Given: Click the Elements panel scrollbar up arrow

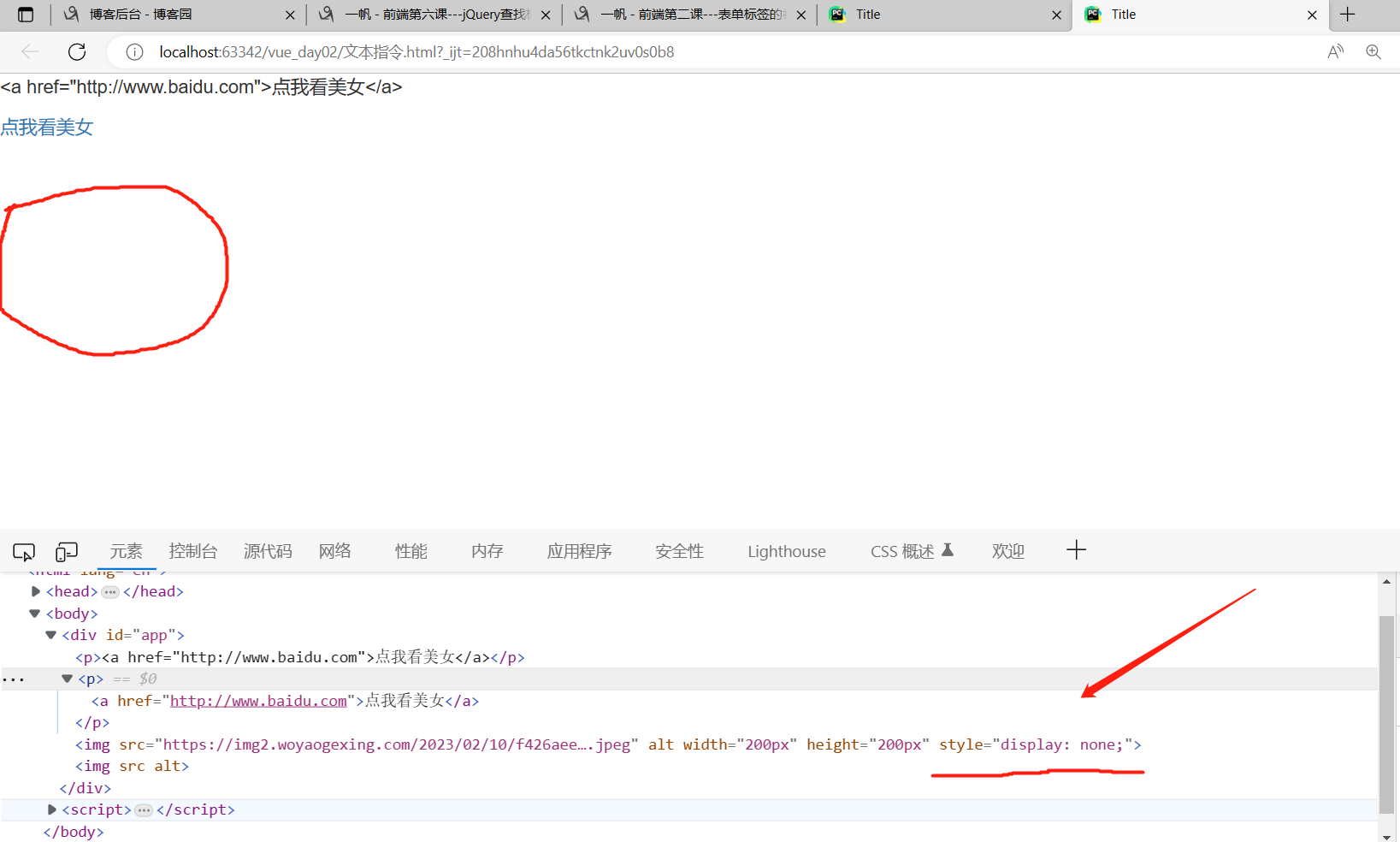Looking at the screenshot, I should pyautogui.click(x=1386, y=582).
